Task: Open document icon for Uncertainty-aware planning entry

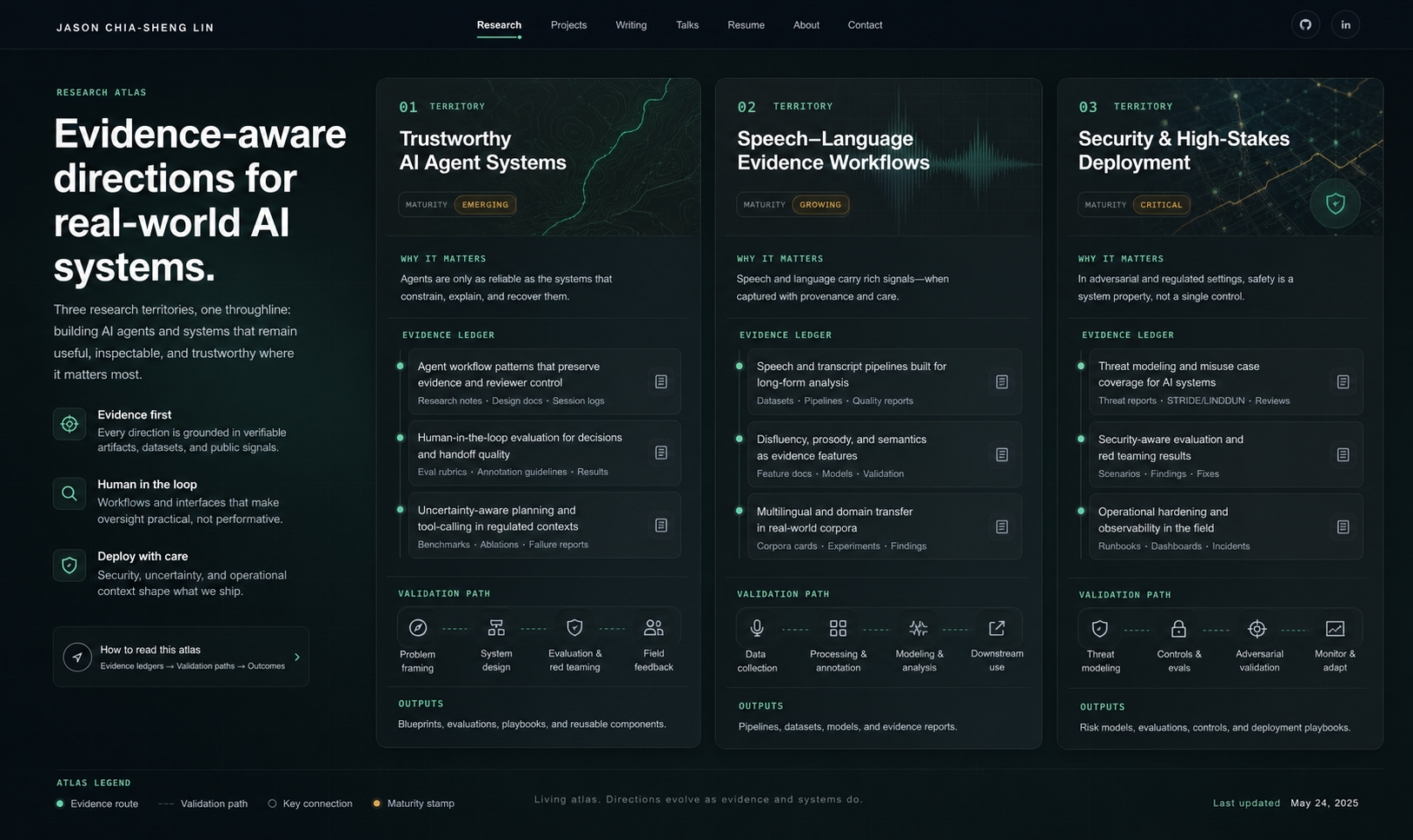Action: tap(661, 526)
